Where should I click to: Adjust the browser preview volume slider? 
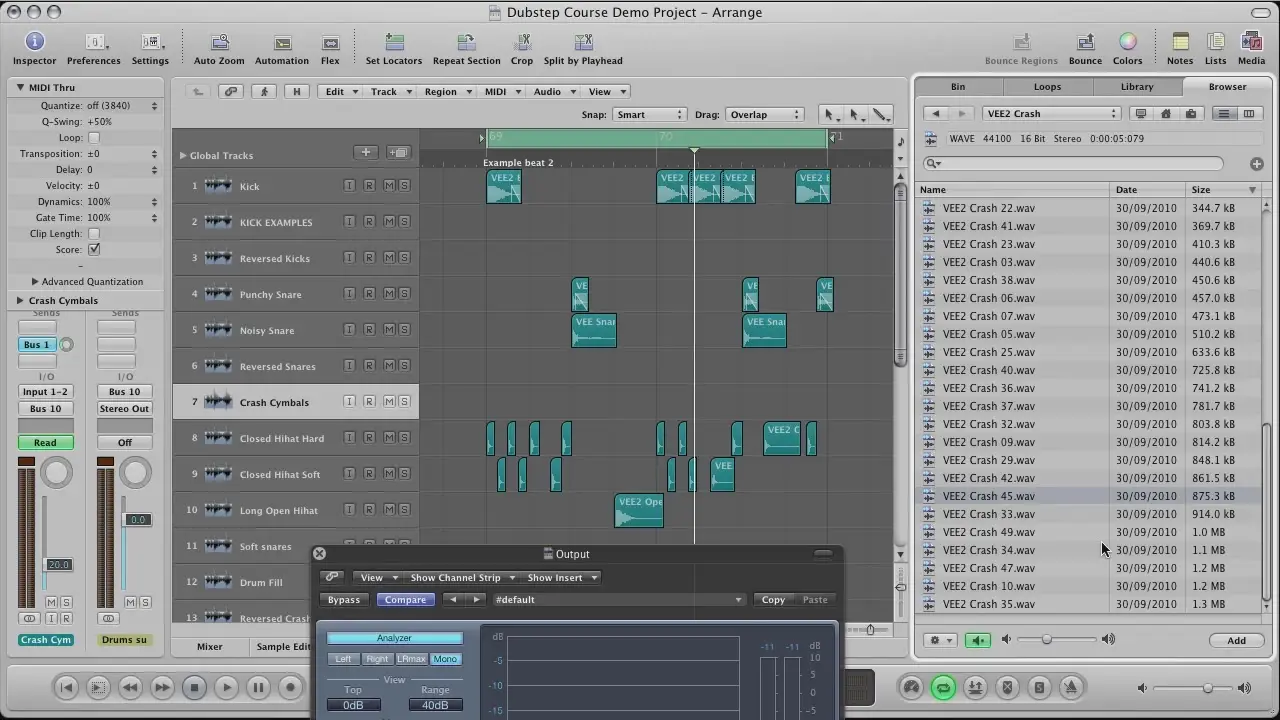coord(1047,640)
